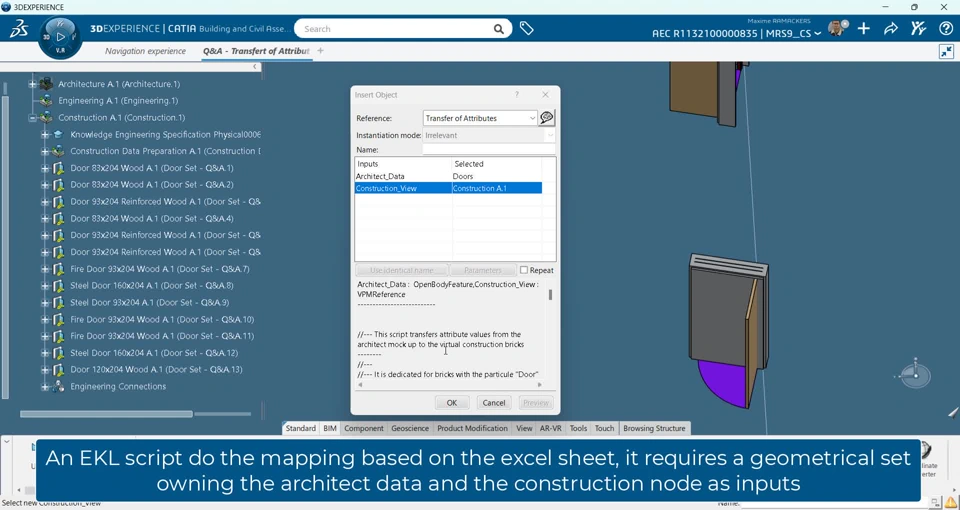Expand Construction Data Preparation A.1 node
Viewport: 960px width, 510px height.
(x=45, y=151)
